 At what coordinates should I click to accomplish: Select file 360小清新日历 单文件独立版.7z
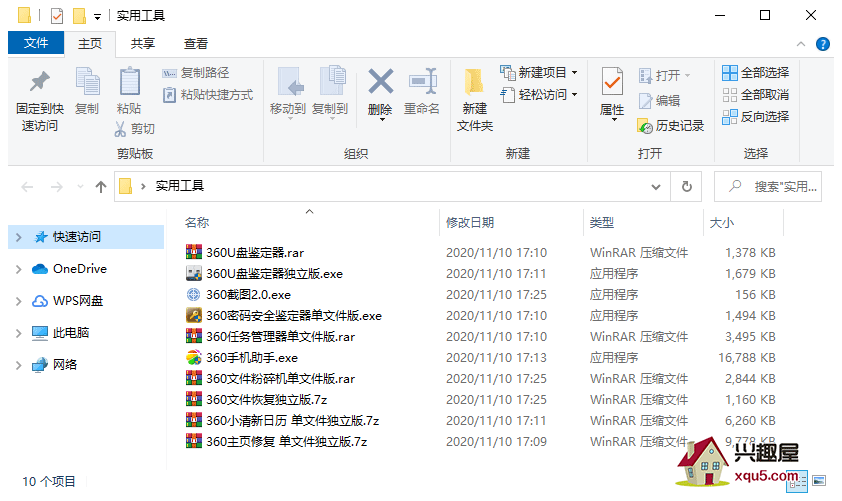point(293,420)
